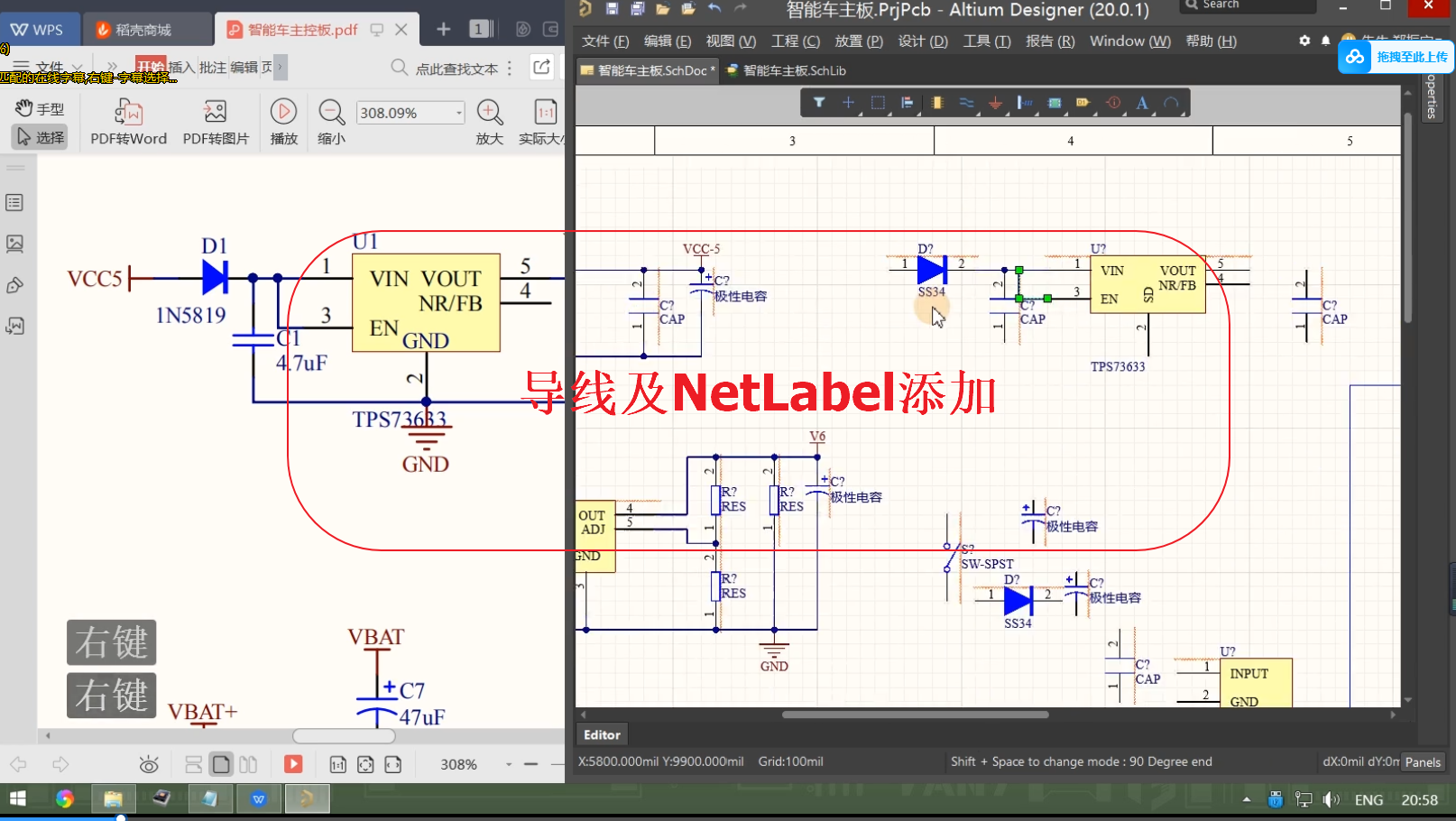The width and height of the screenshot is (1456, 821).
Task: Click the selection filter funnel icon
Action: [819, 103]
